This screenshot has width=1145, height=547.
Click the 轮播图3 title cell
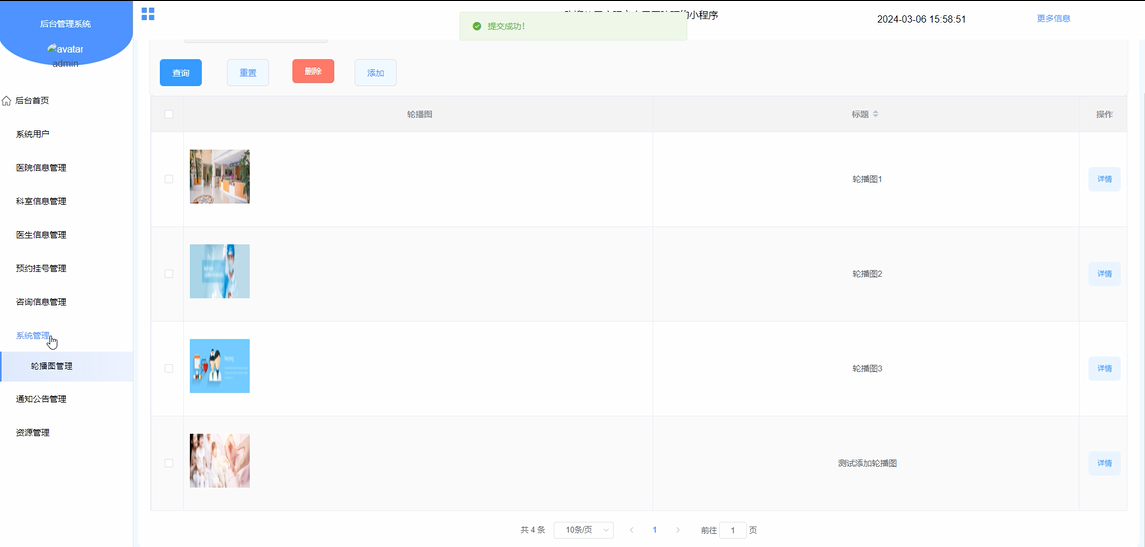(x=867, y=369)
